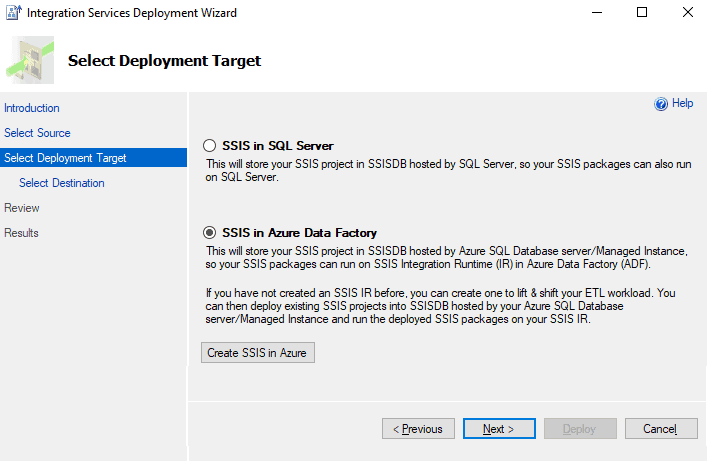Viewport: 707px width, 461px height.
Task: Click the Review step in sidebar
Action: (x=22, y=208)
